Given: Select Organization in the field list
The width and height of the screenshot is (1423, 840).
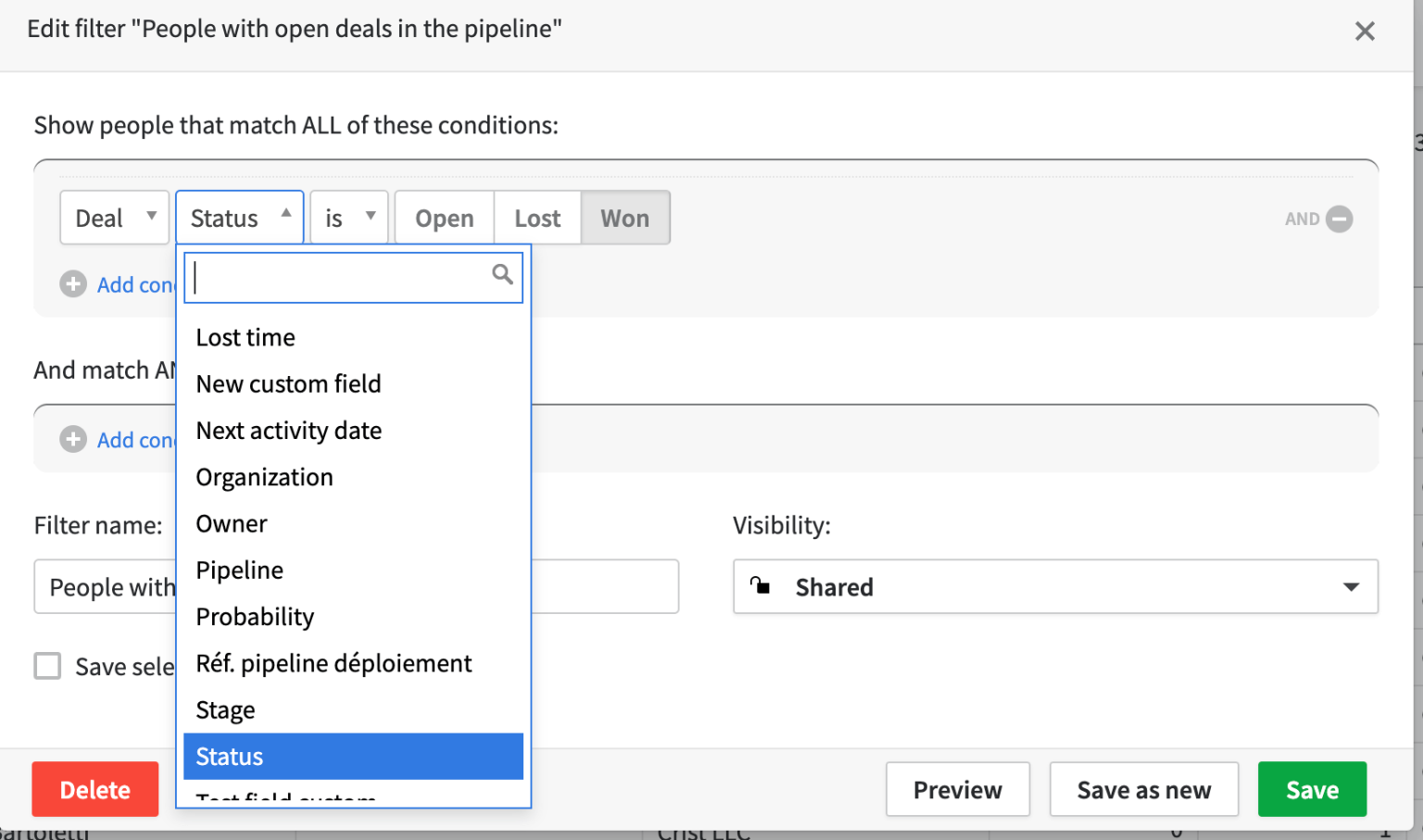Looking at the screenshot, I should [x=264, y=476].
